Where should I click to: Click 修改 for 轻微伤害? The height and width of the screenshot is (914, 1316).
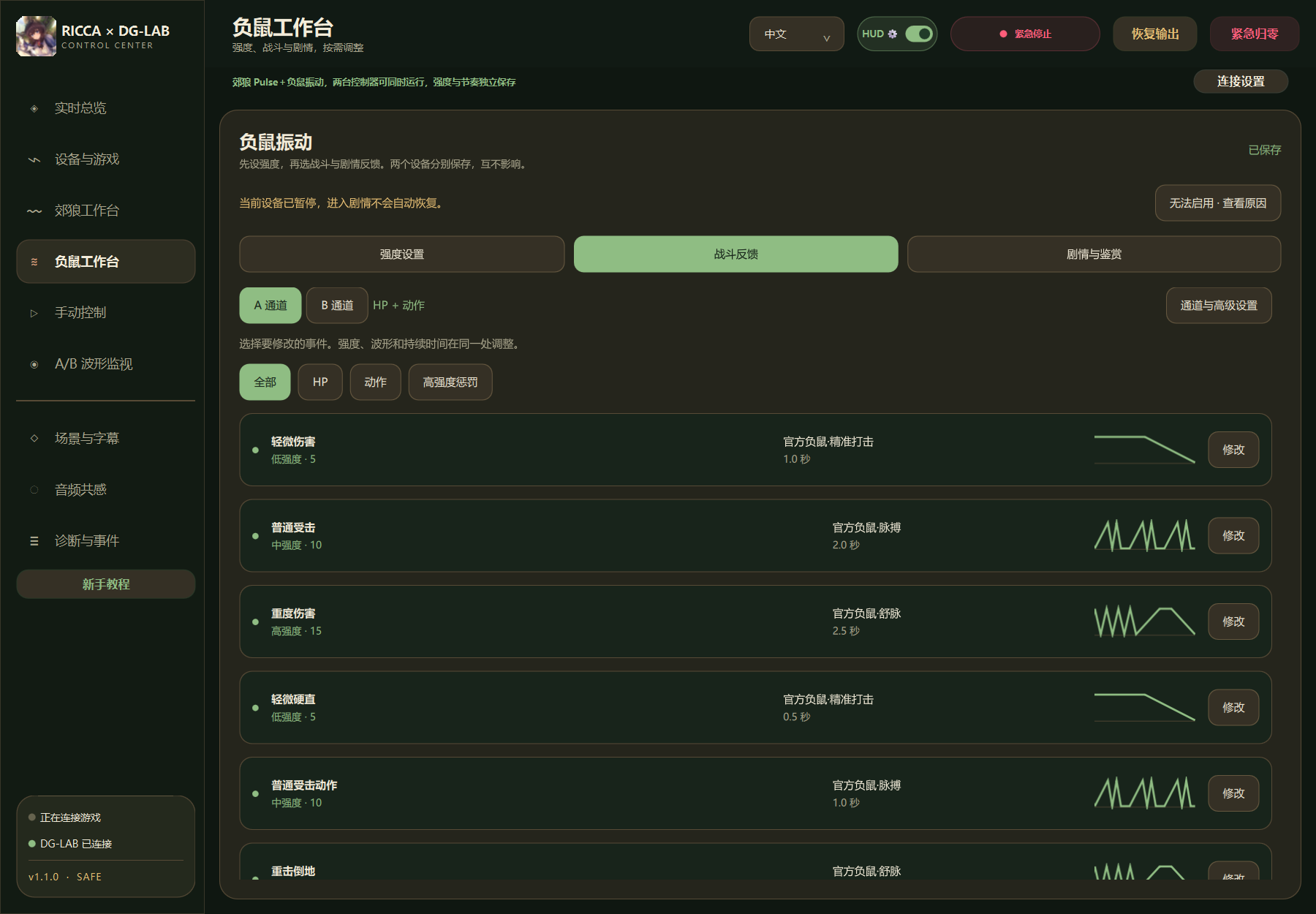[x=1233, y=450]
